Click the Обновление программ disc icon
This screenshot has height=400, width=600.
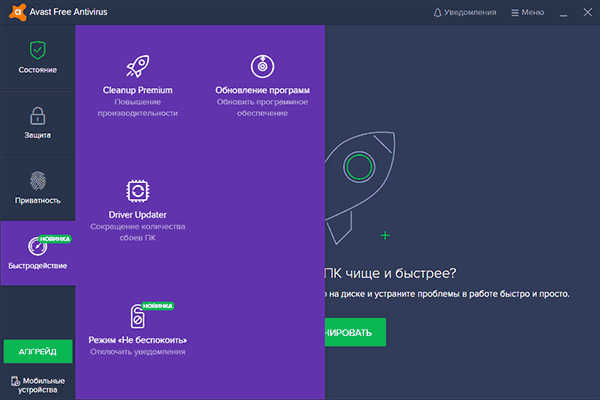[262, 66]
